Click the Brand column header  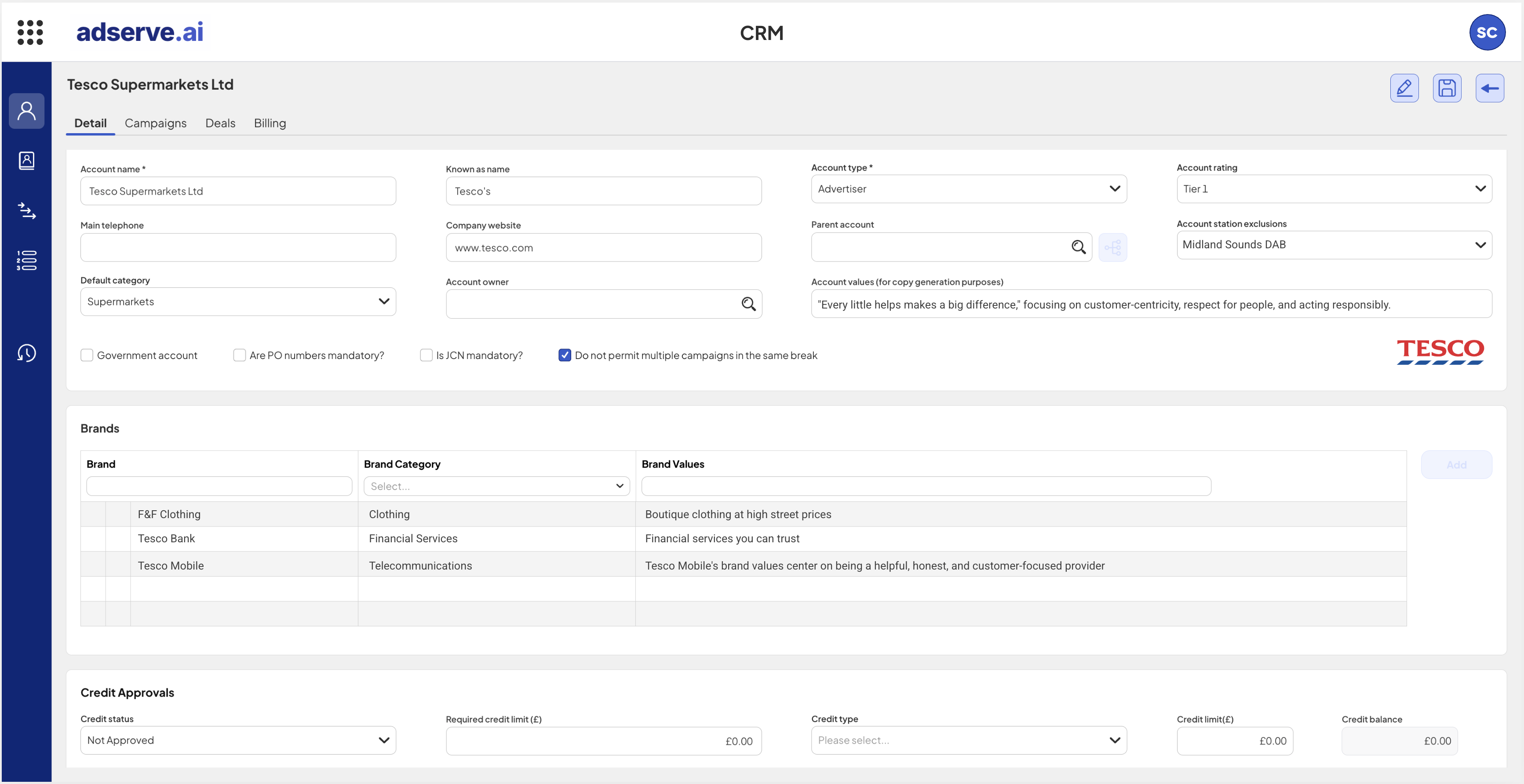pos(101,464)
